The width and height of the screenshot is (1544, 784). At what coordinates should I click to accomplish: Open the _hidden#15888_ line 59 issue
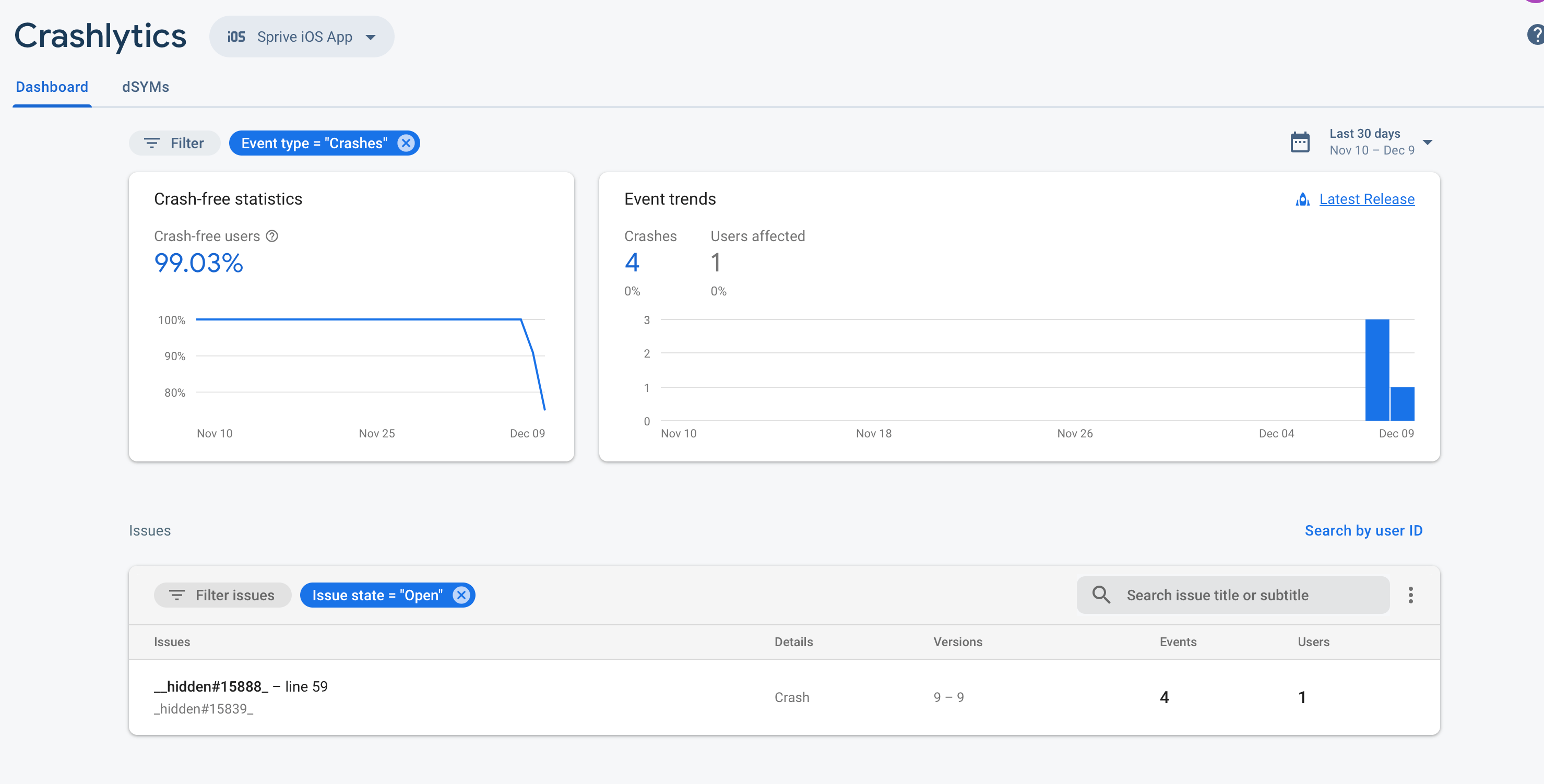[241, 686]
